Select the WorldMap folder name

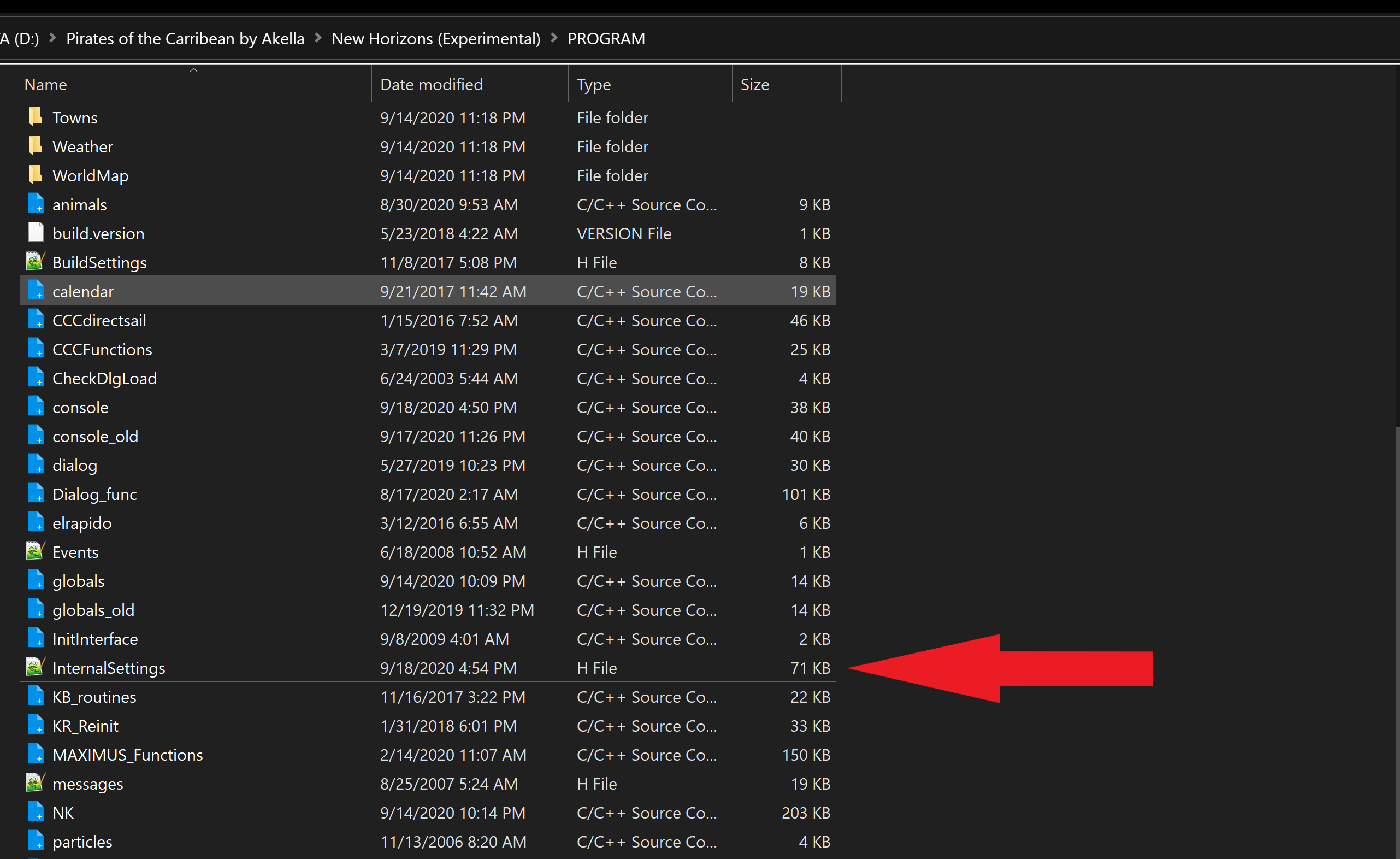(90, 175)
